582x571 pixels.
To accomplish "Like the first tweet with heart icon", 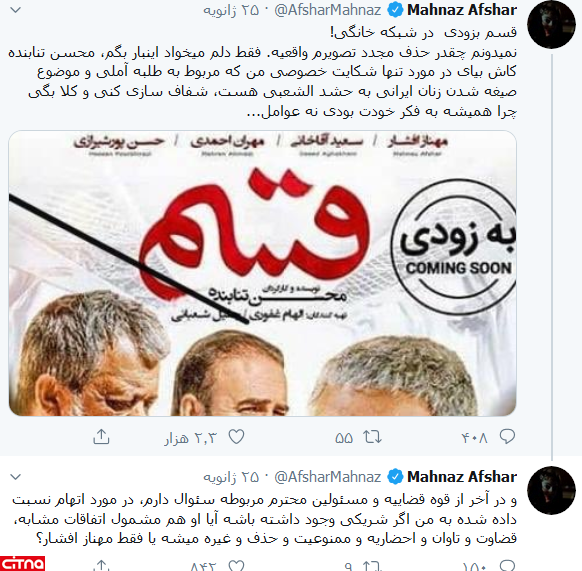I will pyautogui.click(x=236, y=437).
